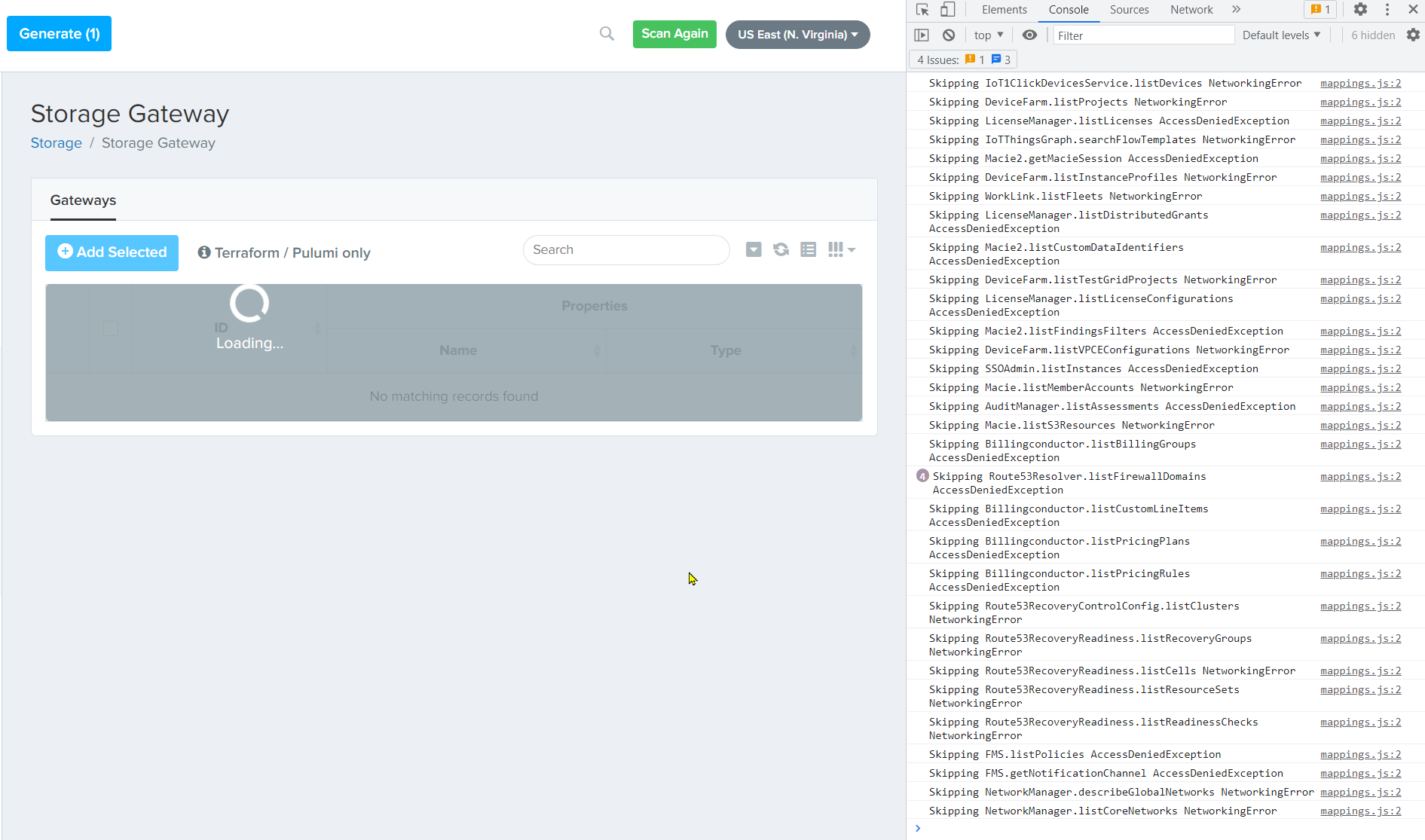
Task: Select 'Skipping LicenseManager.listLicenses AccessDeniedException' log line
Action: [x=1109, y=121]
